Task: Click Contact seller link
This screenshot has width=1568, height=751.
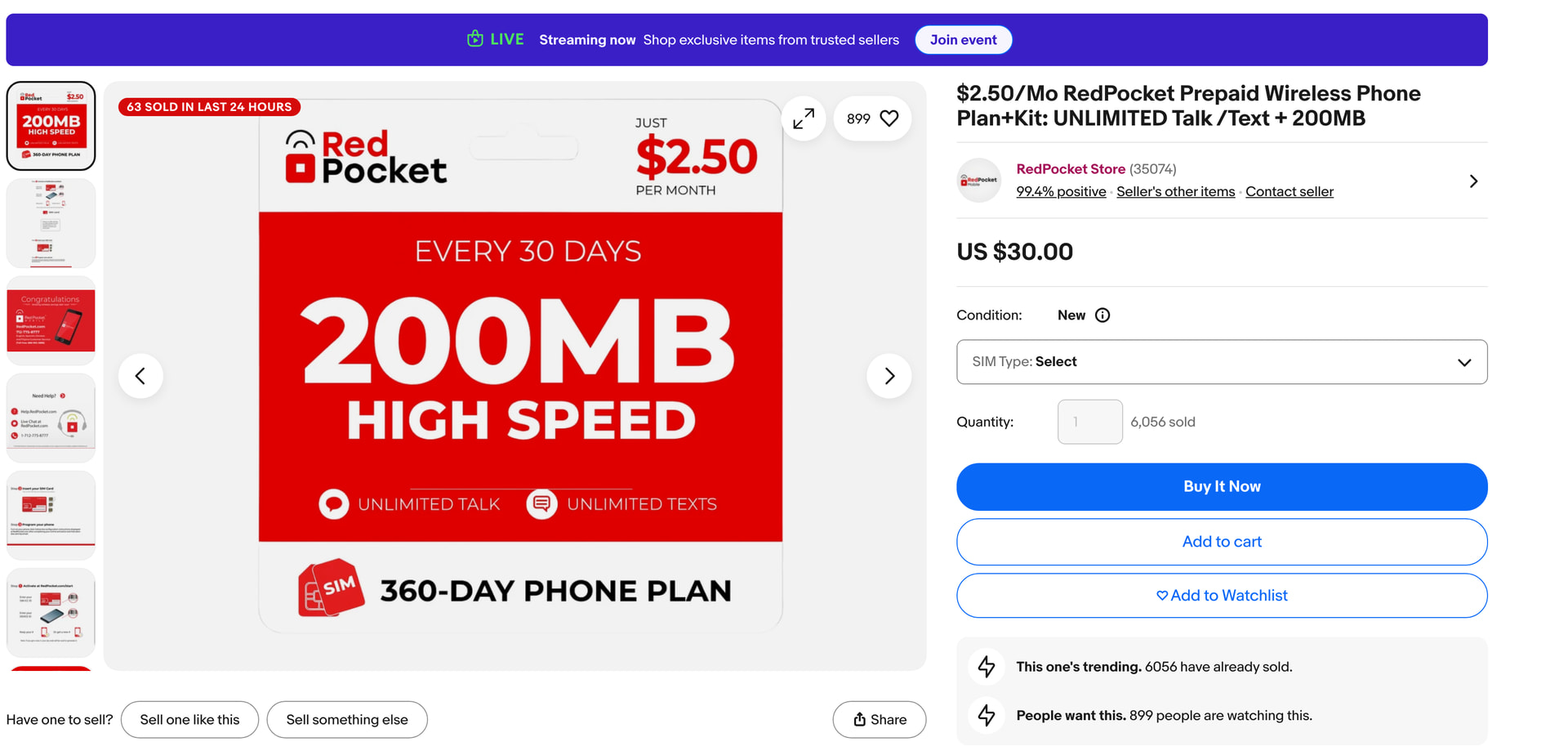Action: pos(1289,192)
